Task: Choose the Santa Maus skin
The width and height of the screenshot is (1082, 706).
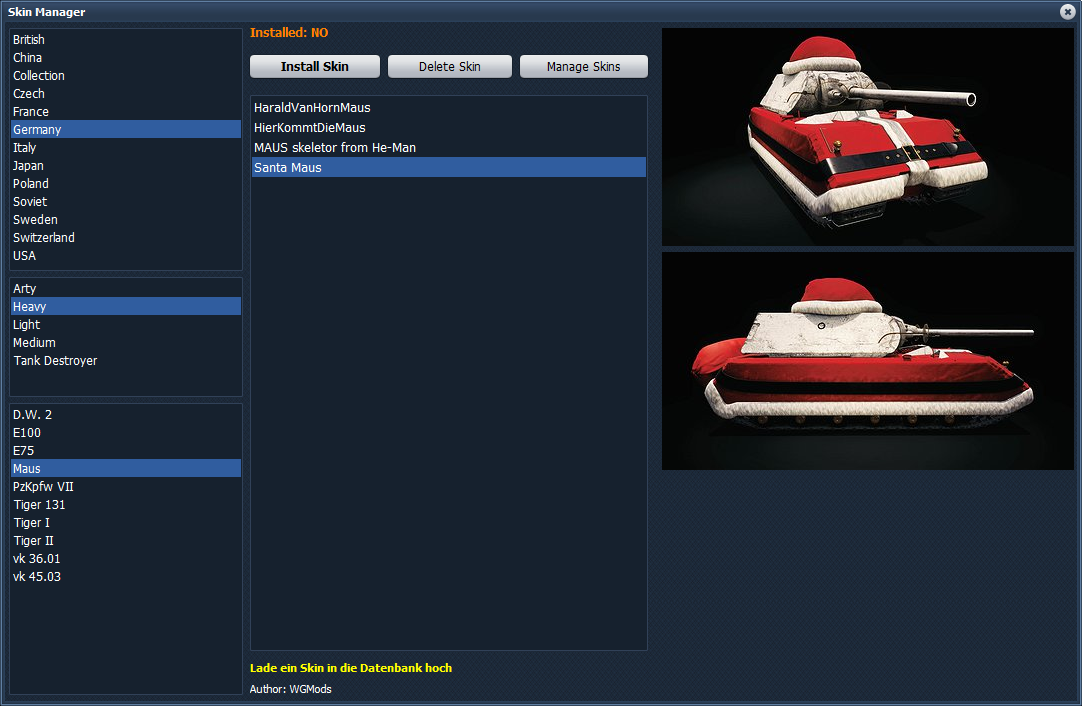Action: coord(449,167)
